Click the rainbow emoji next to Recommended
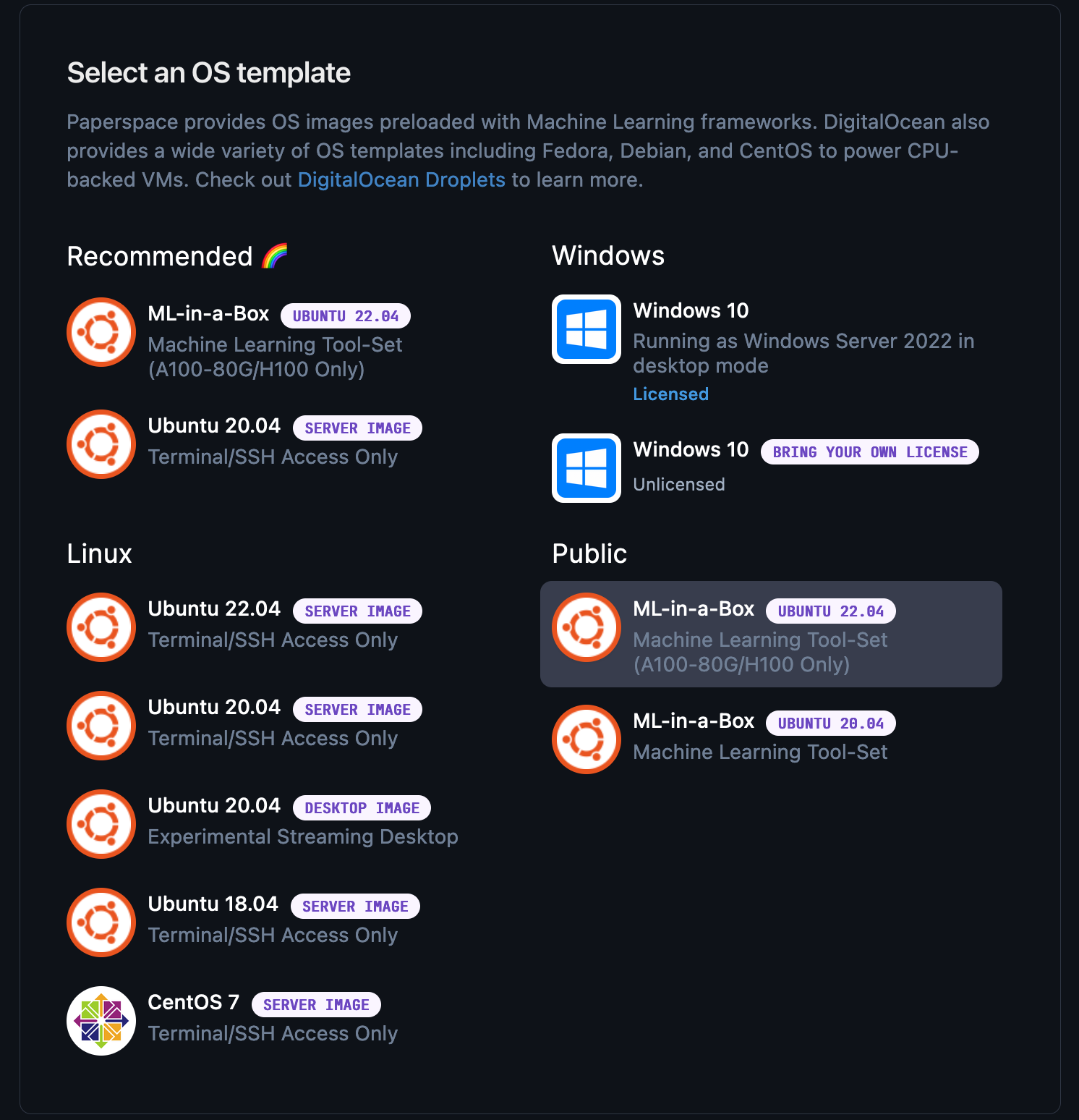The image size is (1079, 1120). [275, 255]
